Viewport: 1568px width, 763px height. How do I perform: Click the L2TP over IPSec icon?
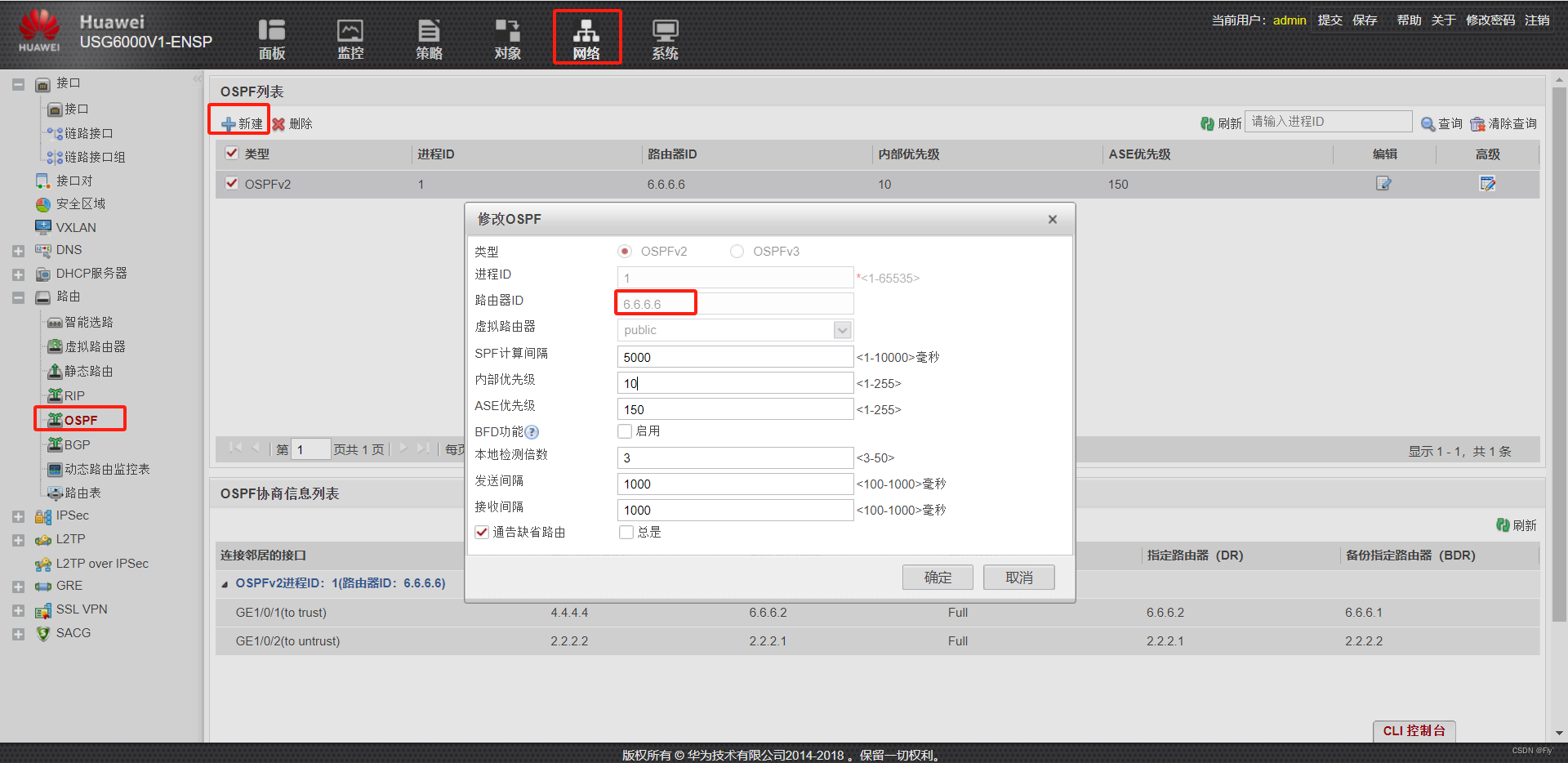tap(43, 564)
